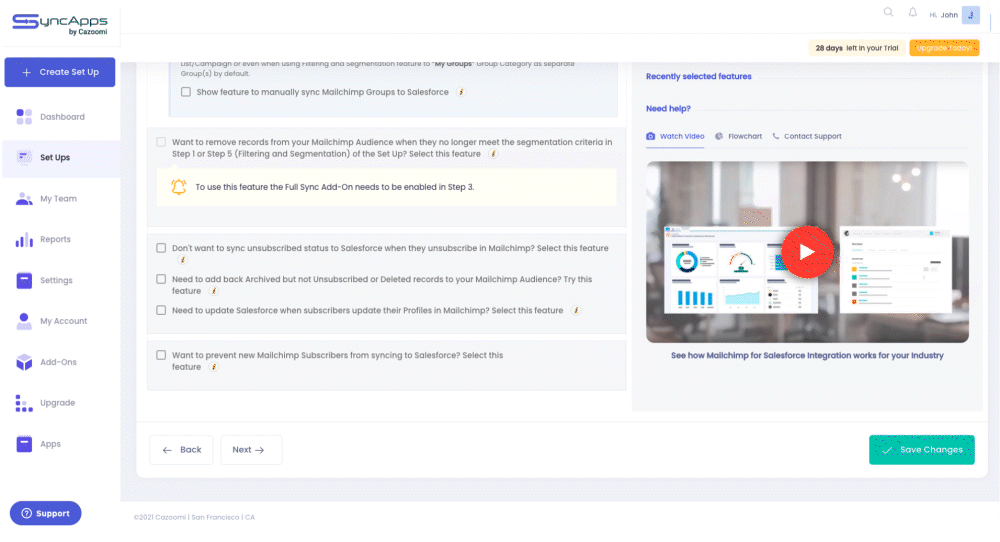
Task: Play the Mailchimp for Salesforce video
Action: [807, 252]
